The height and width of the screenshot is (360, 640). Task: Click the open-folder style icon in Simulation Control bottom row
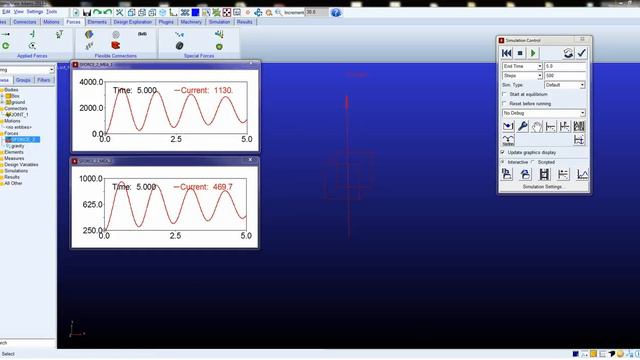525,175
